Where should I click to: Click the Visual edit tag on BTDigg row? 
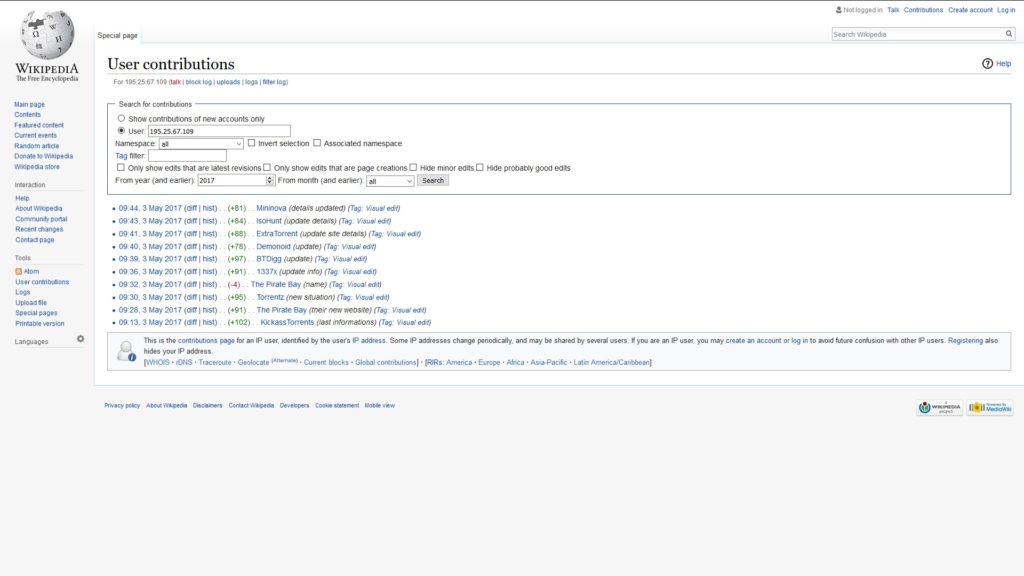click(x=350, y=259)
